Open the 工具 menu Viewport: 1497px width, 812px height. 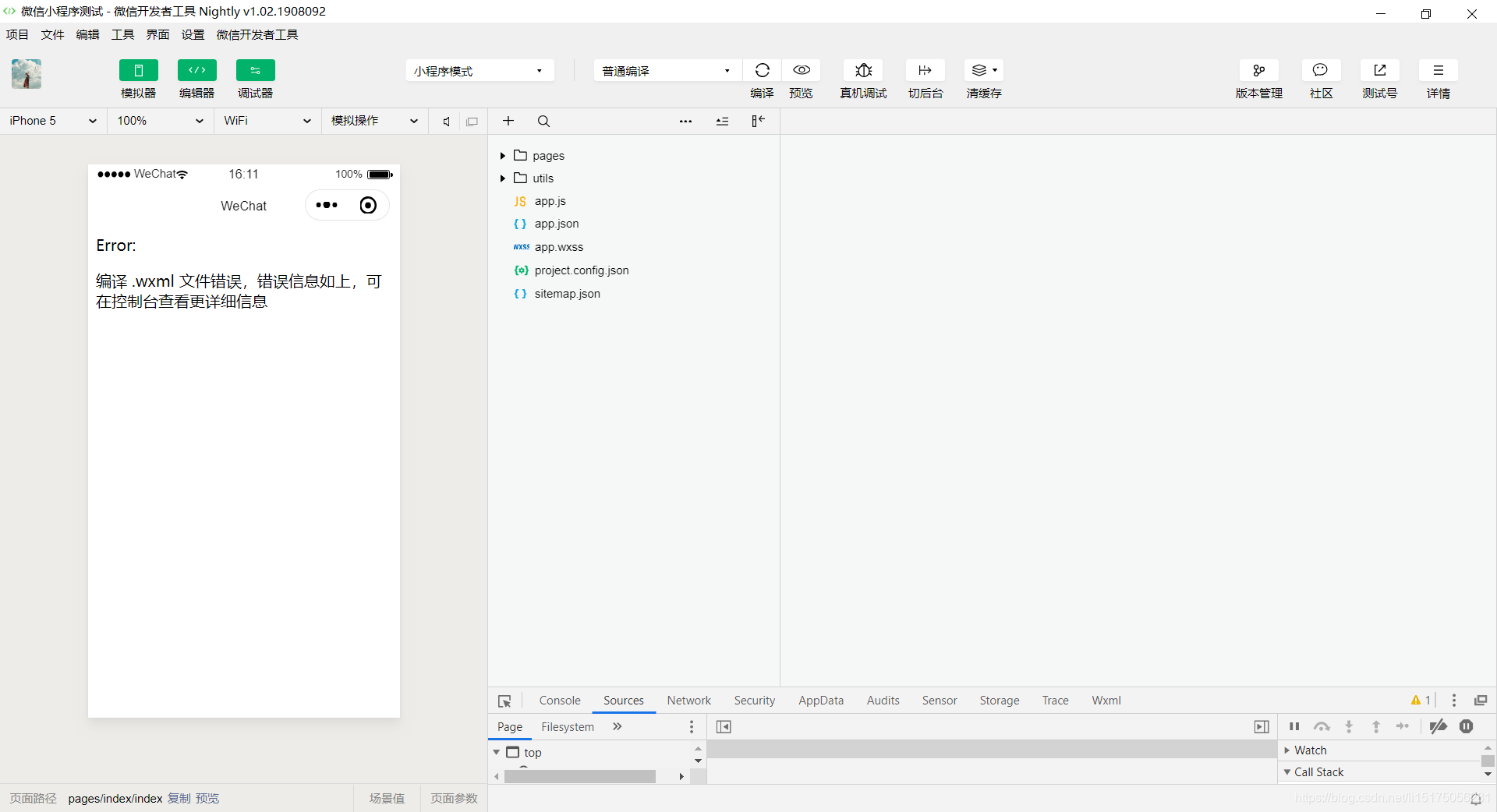(122, 34)
